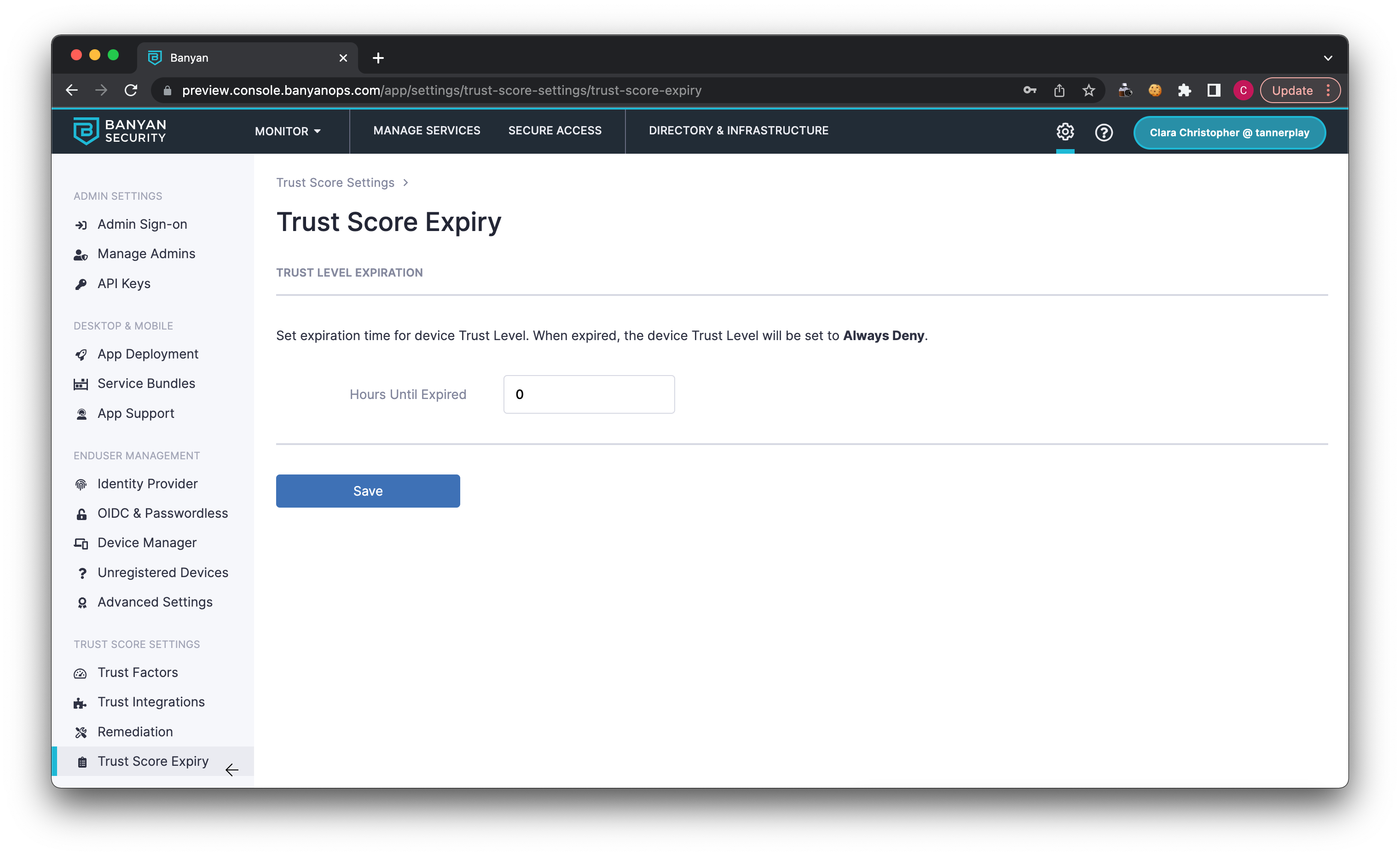
Task: Collapse the sidebar with arrow
Action: coord(232,769)
